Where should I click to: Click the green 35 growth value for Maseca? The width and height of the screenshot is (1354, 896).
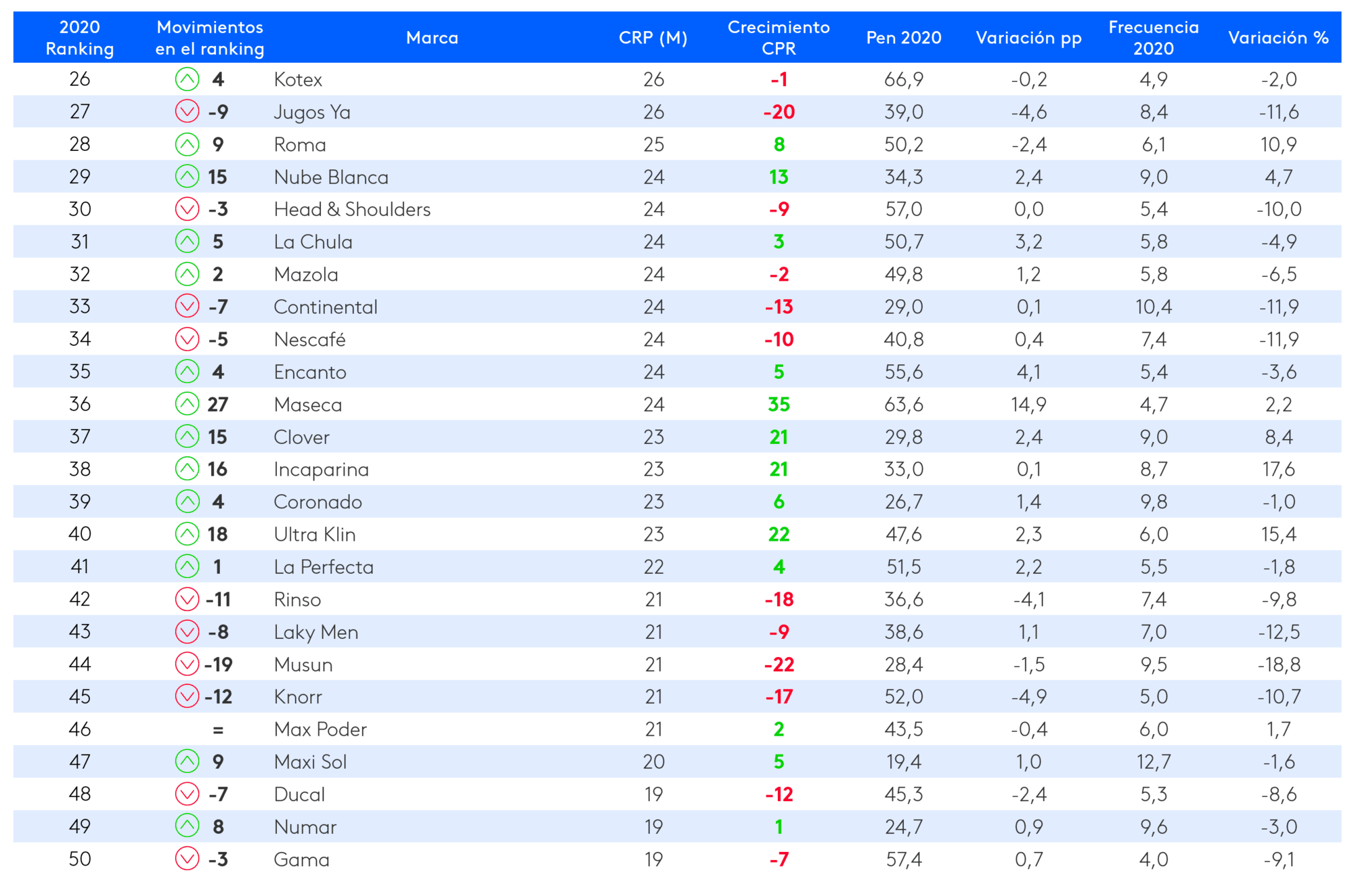pos(779,405)
